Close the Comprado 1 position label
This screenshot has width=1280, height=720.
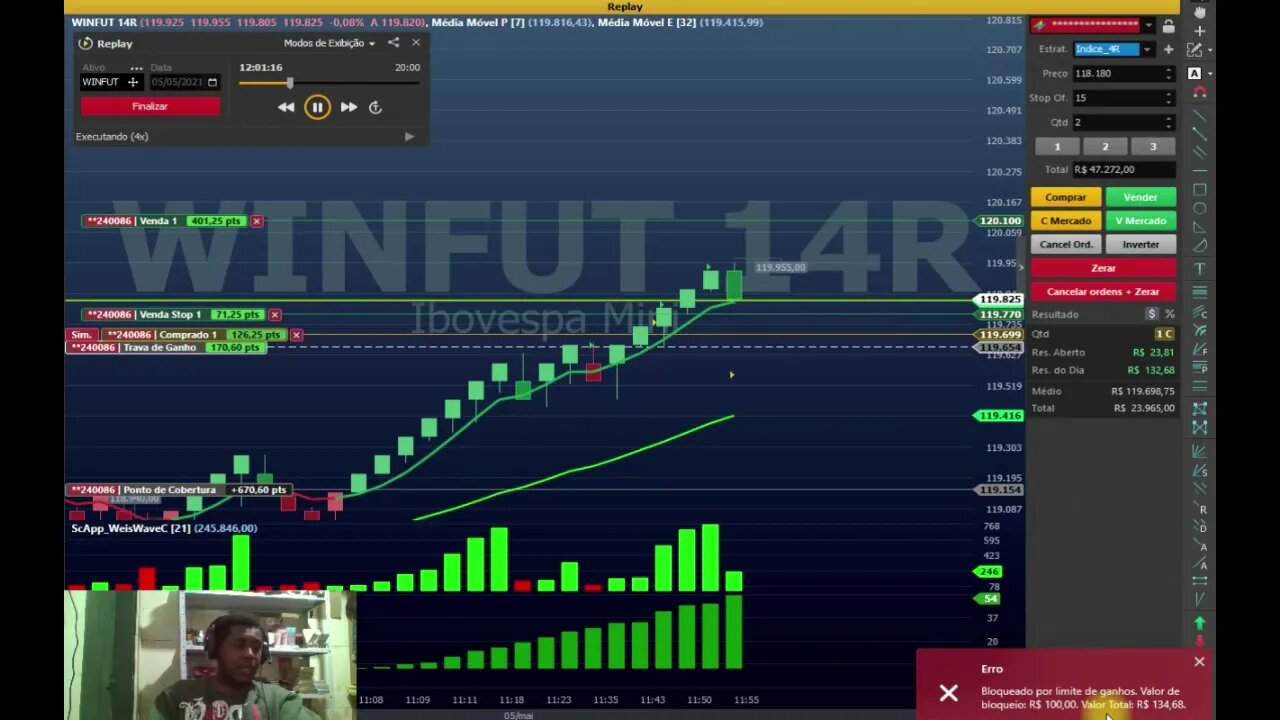(x=296, y=335)
